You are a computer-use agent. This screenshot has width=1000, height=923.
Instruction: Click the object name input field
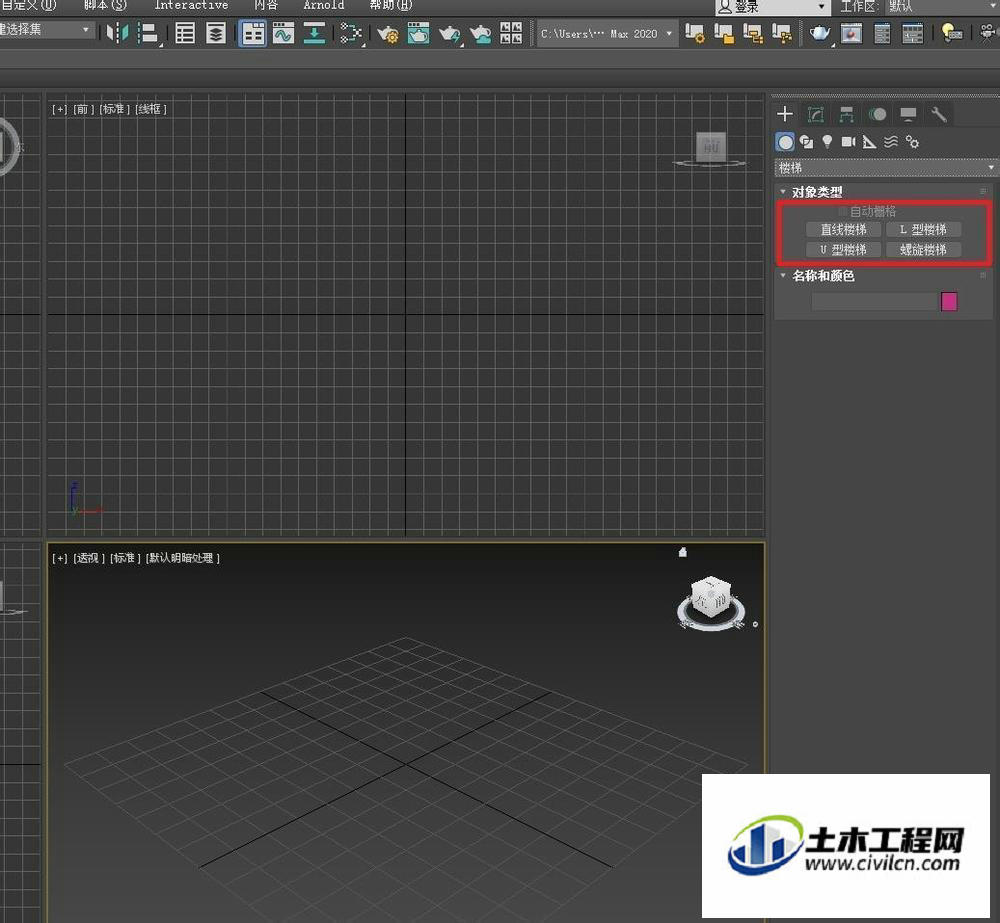873,301
